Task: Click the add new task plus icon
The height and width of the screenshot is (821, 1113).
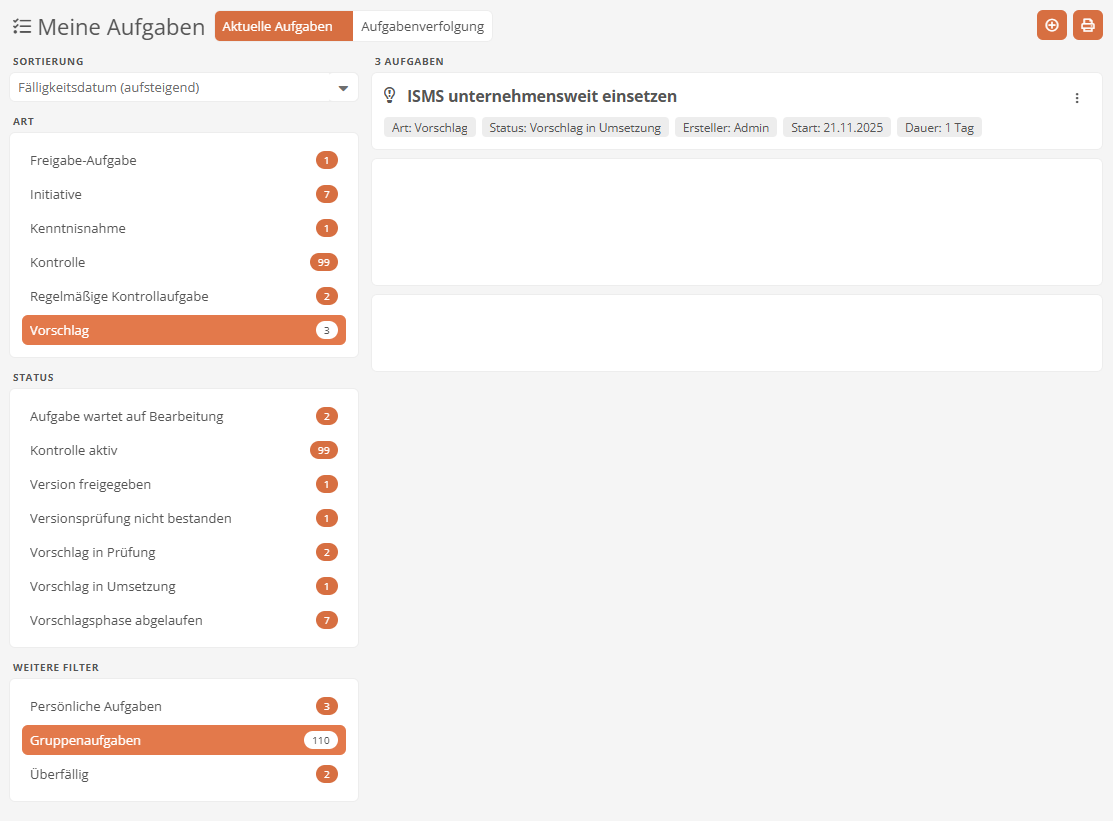Action: [1051, 25]
